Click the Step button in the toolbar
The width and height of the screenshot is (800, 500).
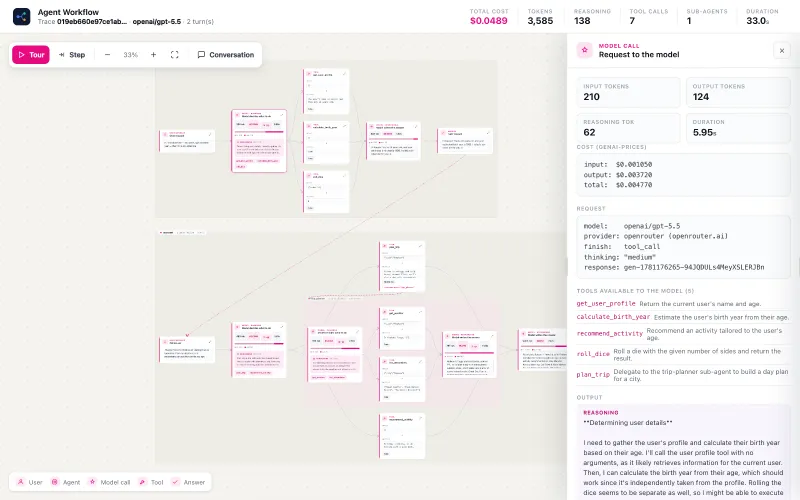click(72, 55)
